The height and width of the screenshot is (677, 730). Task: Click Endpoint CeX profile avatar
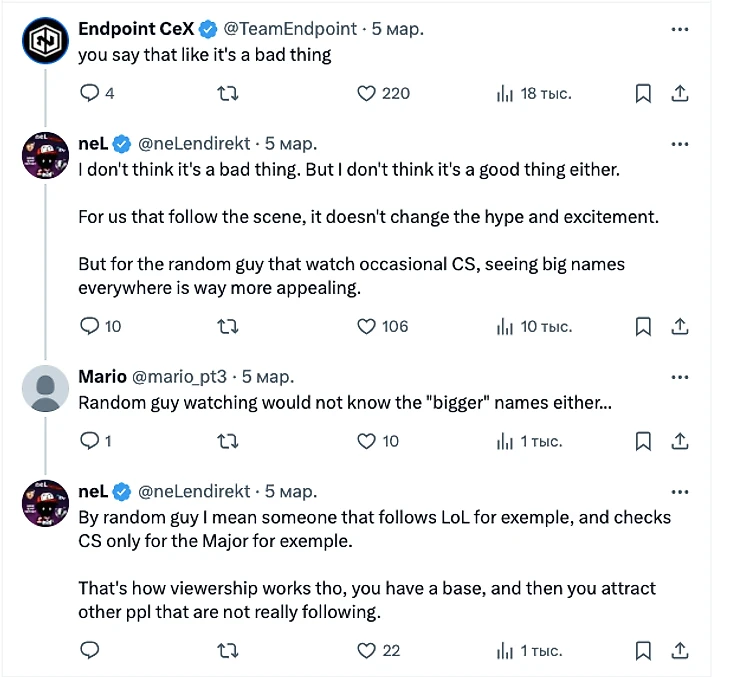click(45, 41)
